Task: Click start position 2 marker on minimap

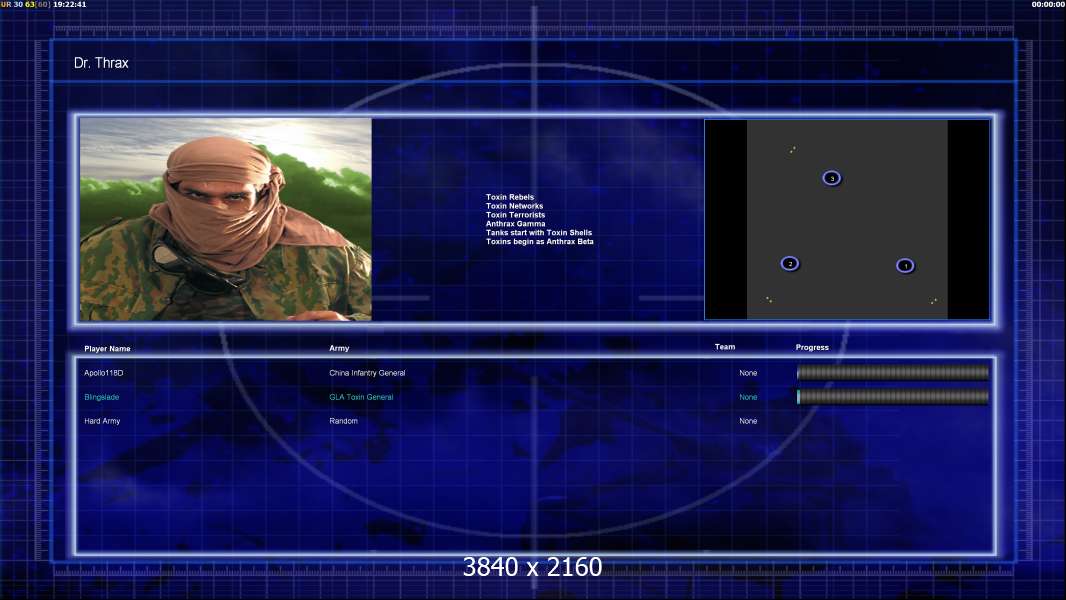Action: pyautogui.click(x=789, y=264)
